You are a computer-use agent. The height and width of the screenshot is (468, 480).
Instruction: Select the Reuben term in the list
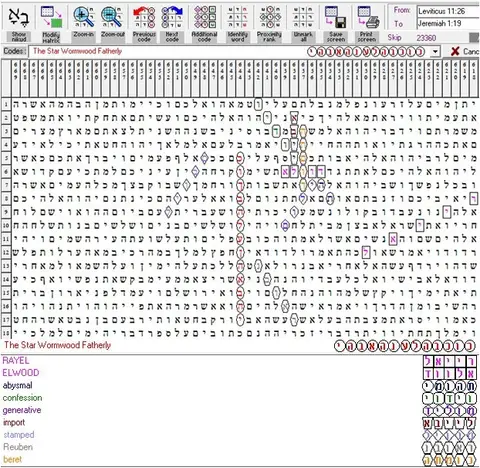click(x=18, y=447)
